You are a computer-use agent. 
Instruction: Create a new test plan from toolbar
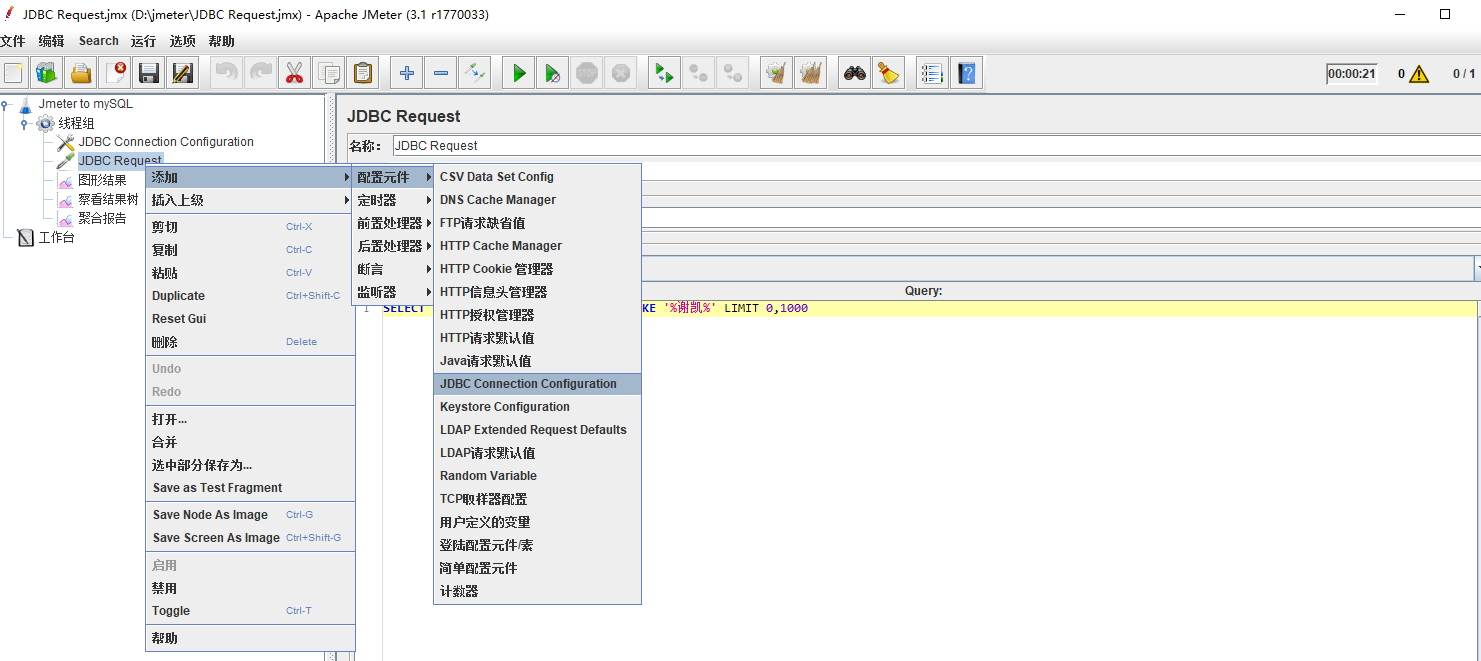[13, 73]
